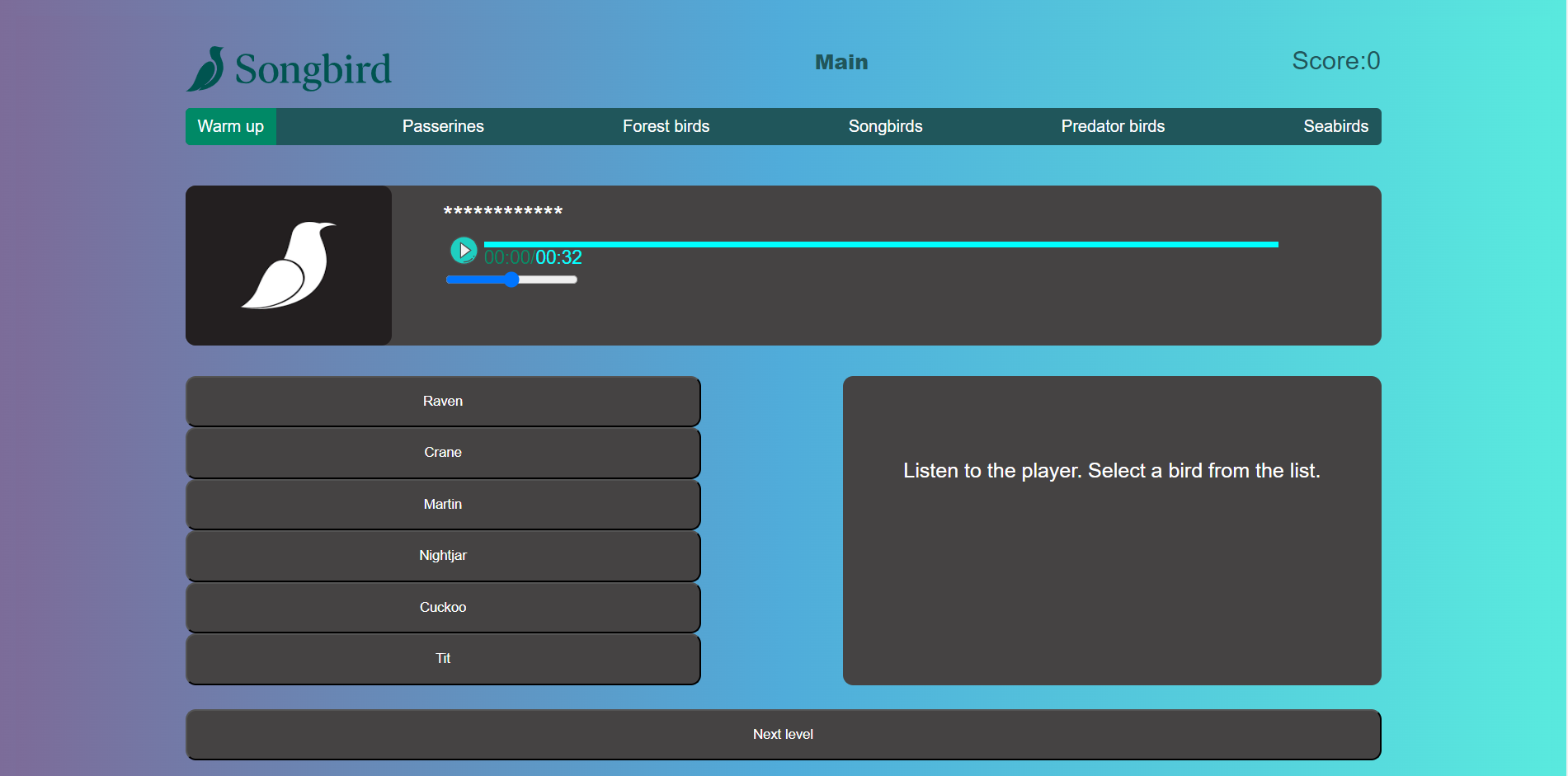Advance with the Next level button
Viewport: 1568px width, 776px height.
click(784, 735)
